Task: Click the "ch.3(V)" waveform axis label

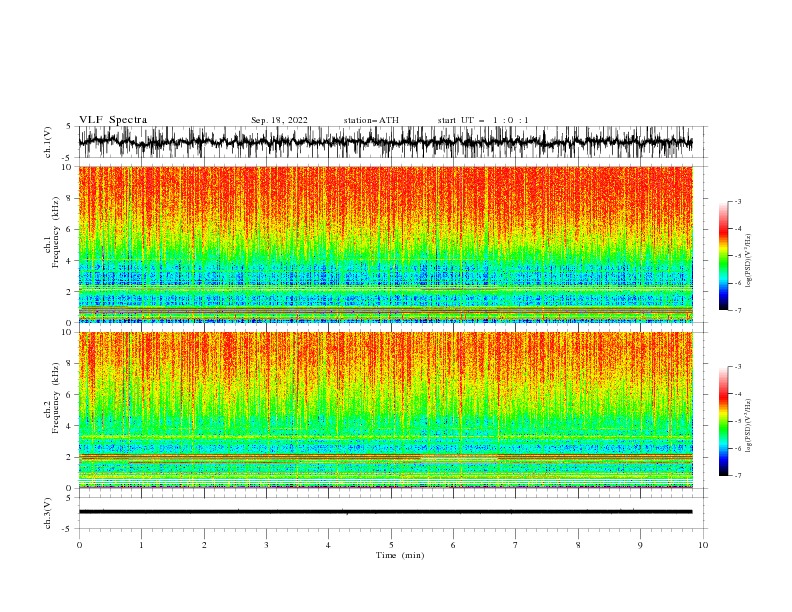Action: pyautogui.click(x=48, y=513)
